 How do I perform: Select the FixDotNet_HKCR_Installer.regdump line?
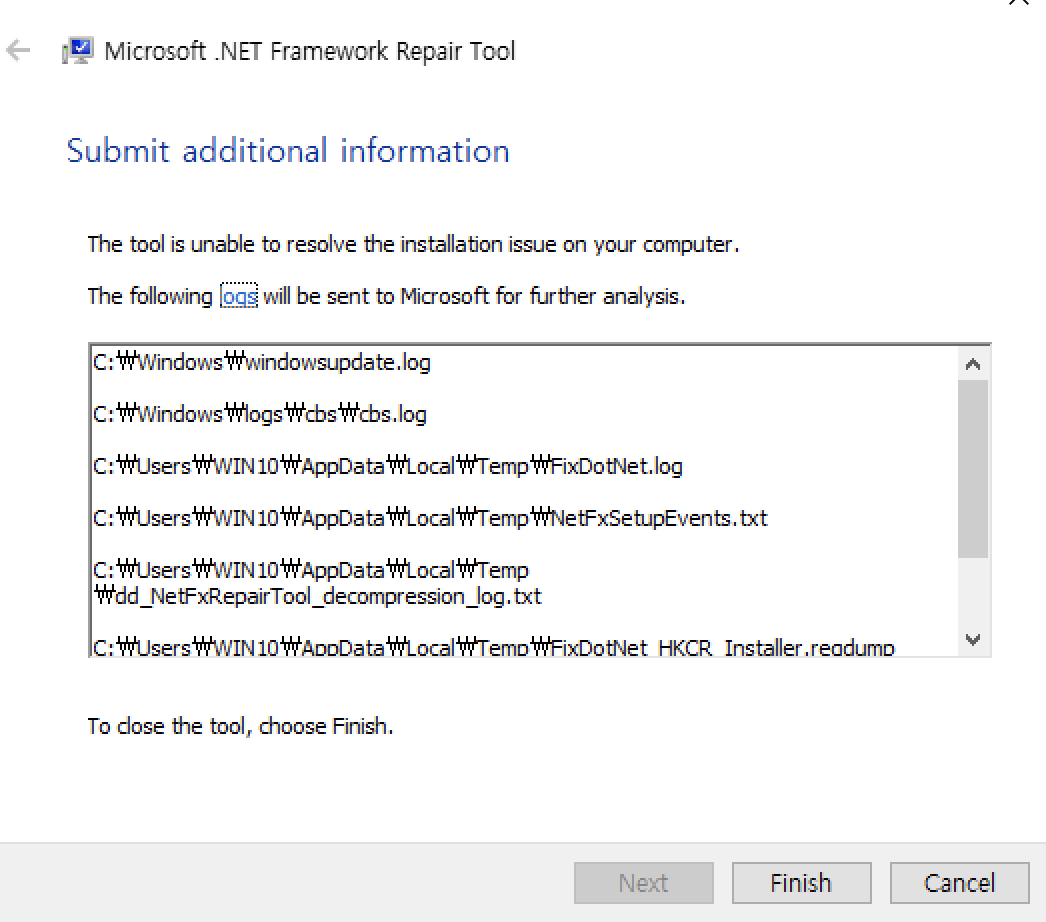[494, 646]
